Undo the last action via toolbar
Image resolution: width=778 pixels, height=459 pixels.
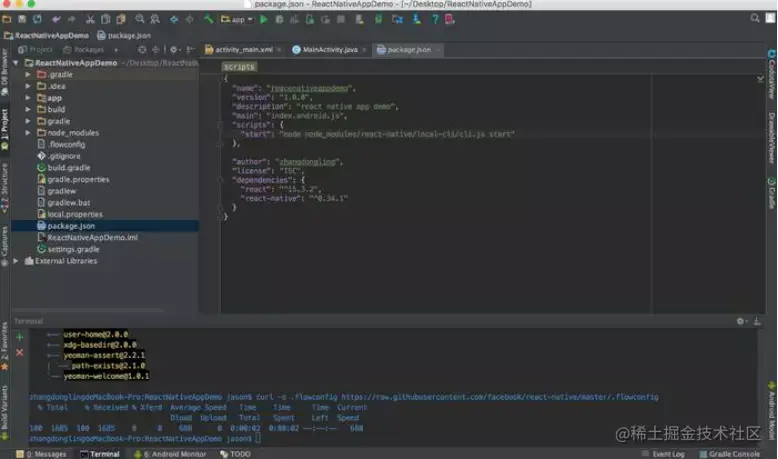(56, 19)
